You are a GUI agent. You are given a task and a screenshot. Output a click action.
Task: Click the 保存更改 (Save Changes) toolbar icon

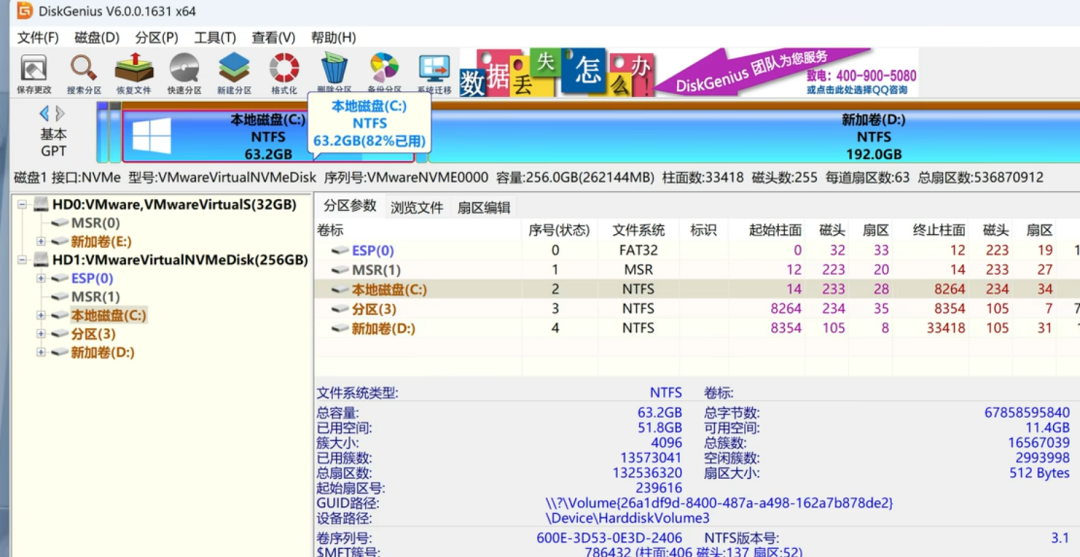[33, 71]
